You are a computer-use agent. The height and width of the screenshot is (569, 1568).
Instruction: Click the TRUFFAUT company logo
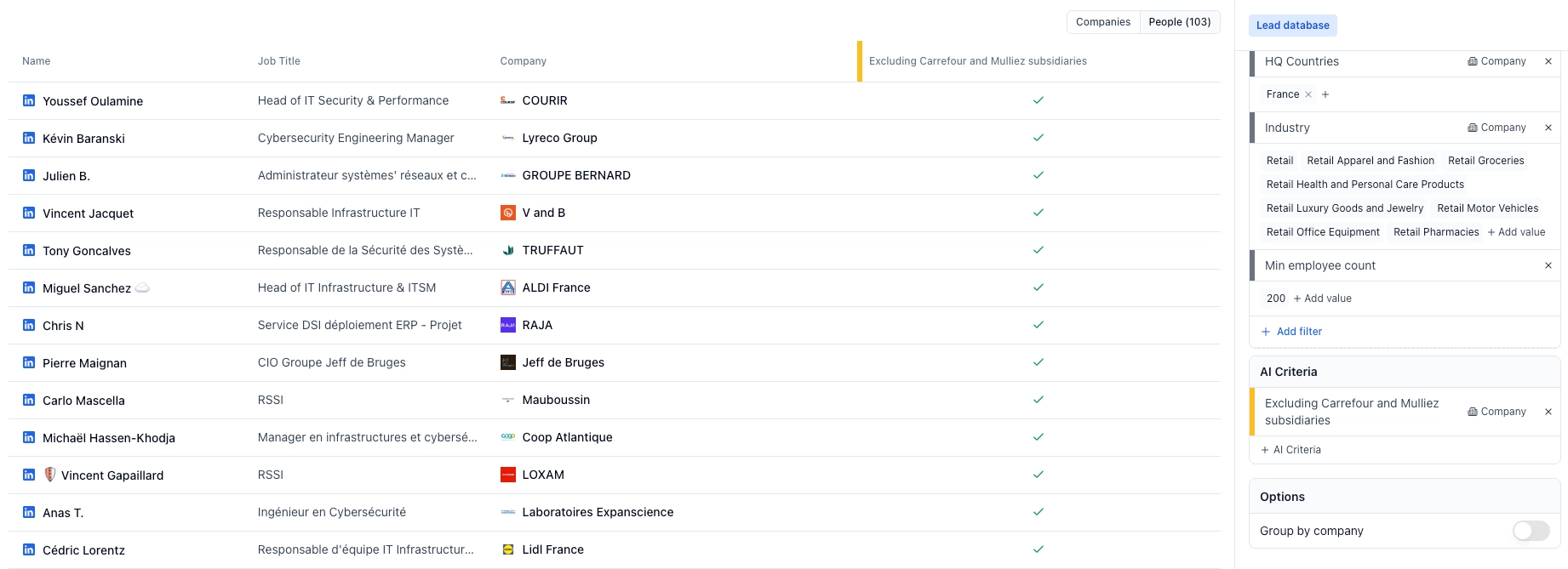(508, 250)
